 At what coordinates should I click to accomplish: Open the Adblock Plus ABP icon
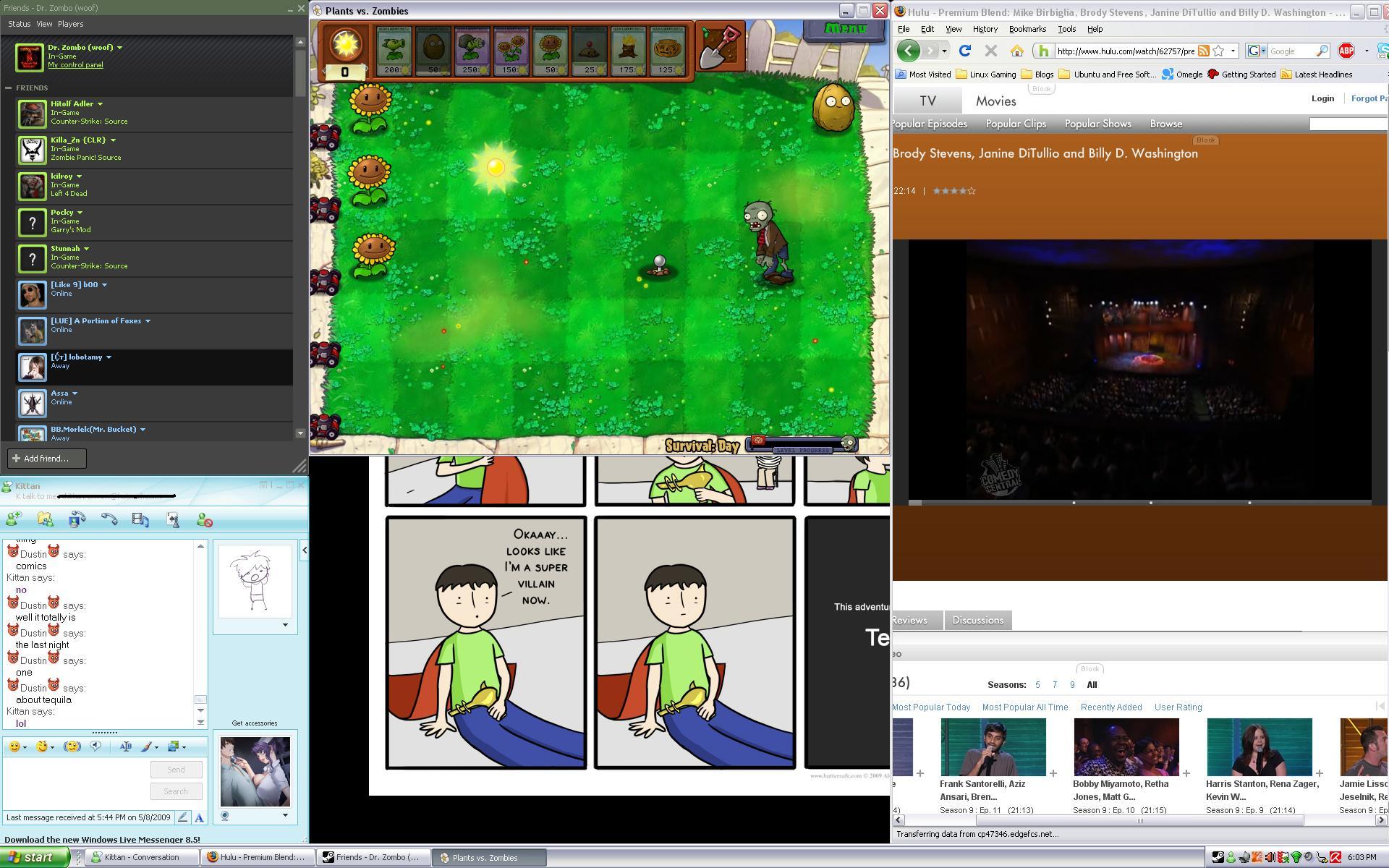[x=1346, y=51]
